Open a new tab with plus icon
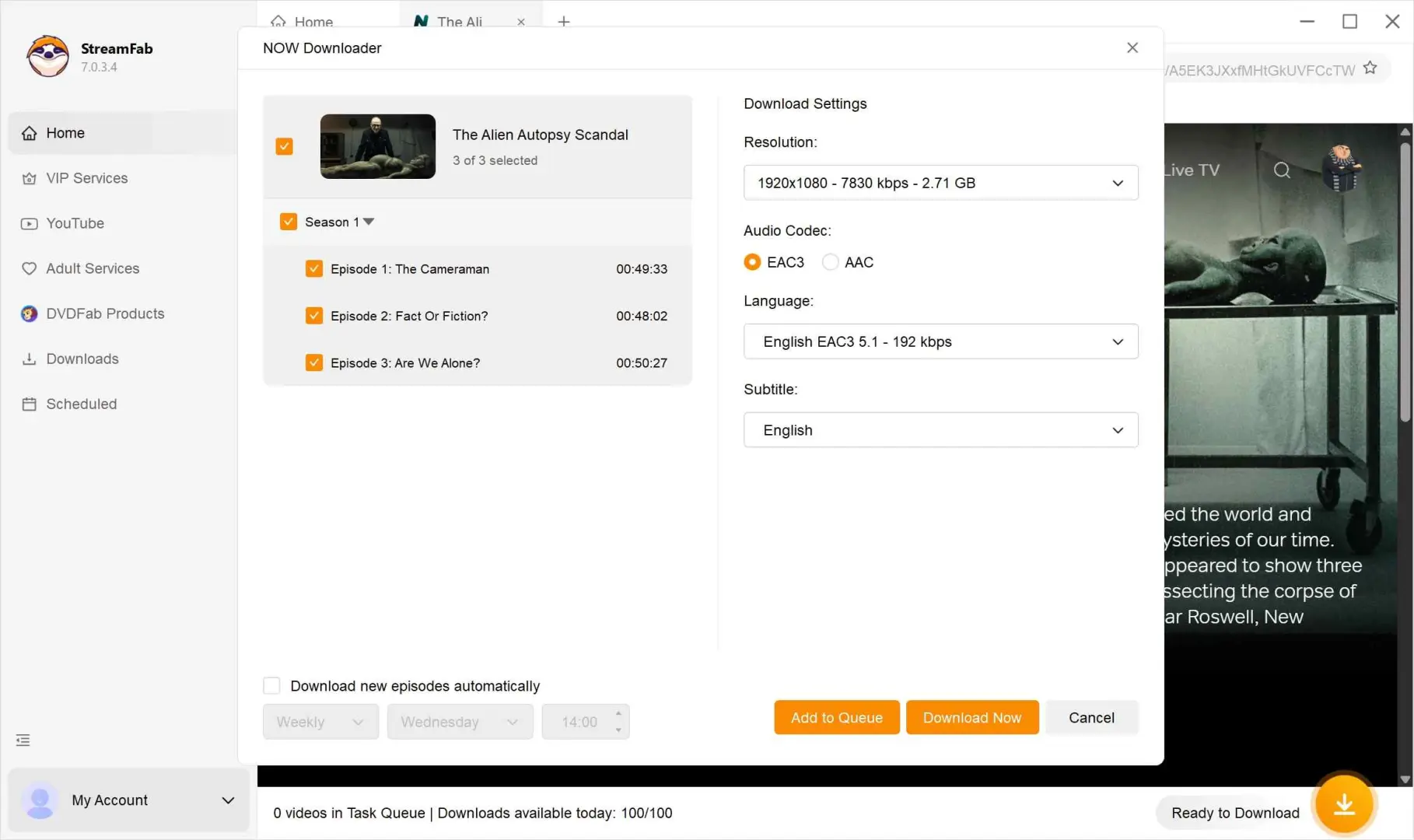Viewport: 1414px width, 840px height. [x=564, y=22]
